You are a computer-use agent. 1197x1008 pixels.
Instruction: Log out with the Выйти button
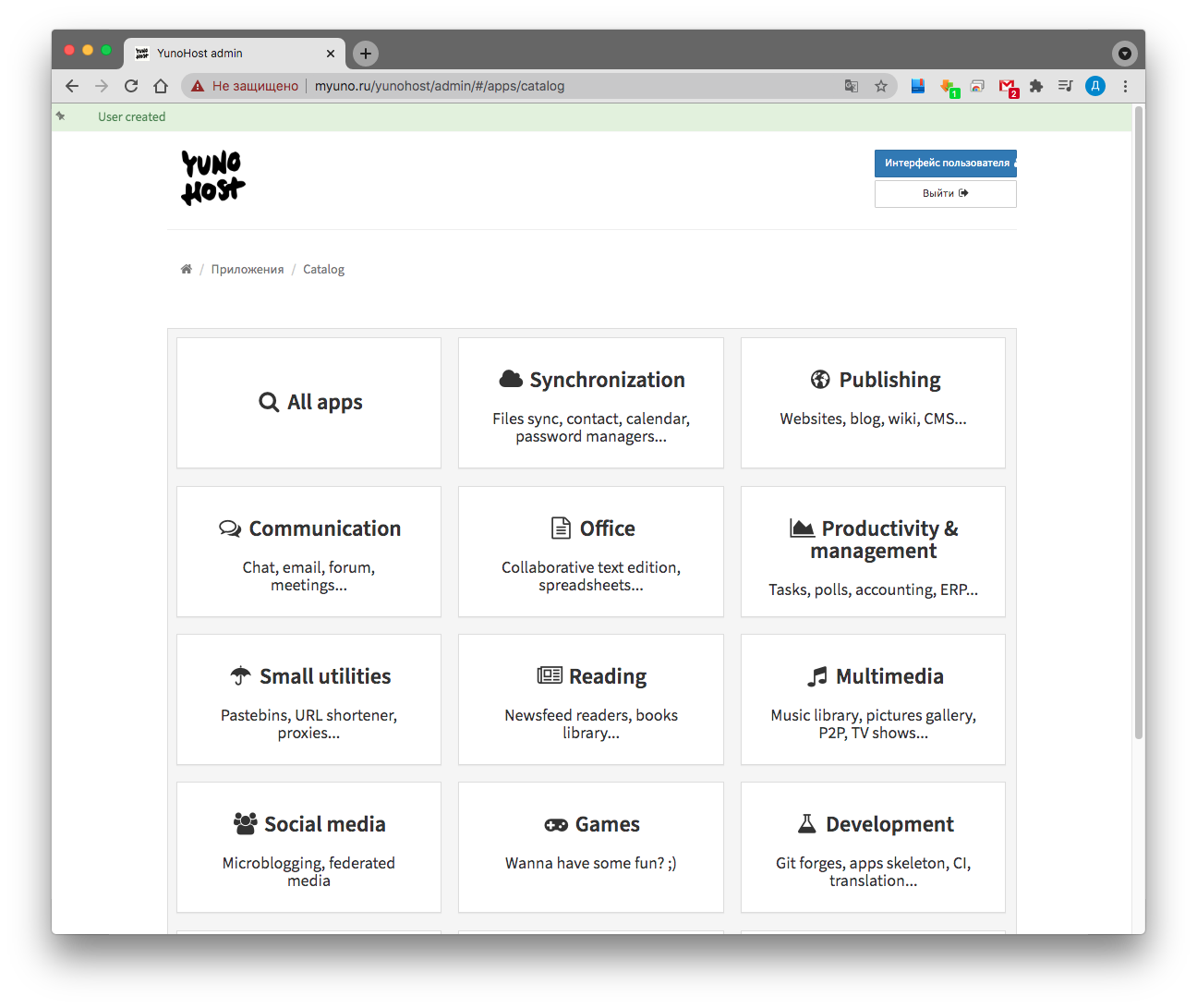click(x=946, y=193)
